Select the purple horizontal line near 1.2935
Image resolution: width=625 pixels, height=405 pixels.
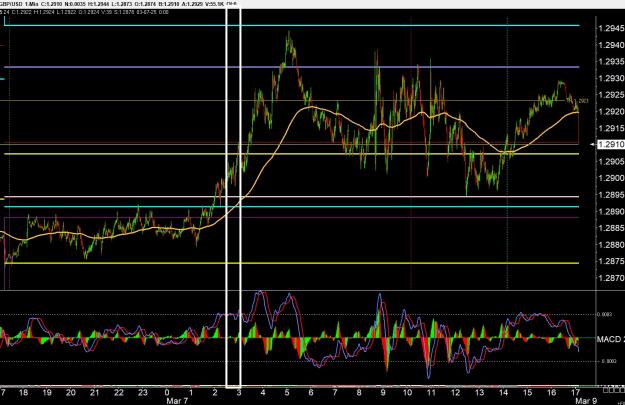tap(291, 67)
